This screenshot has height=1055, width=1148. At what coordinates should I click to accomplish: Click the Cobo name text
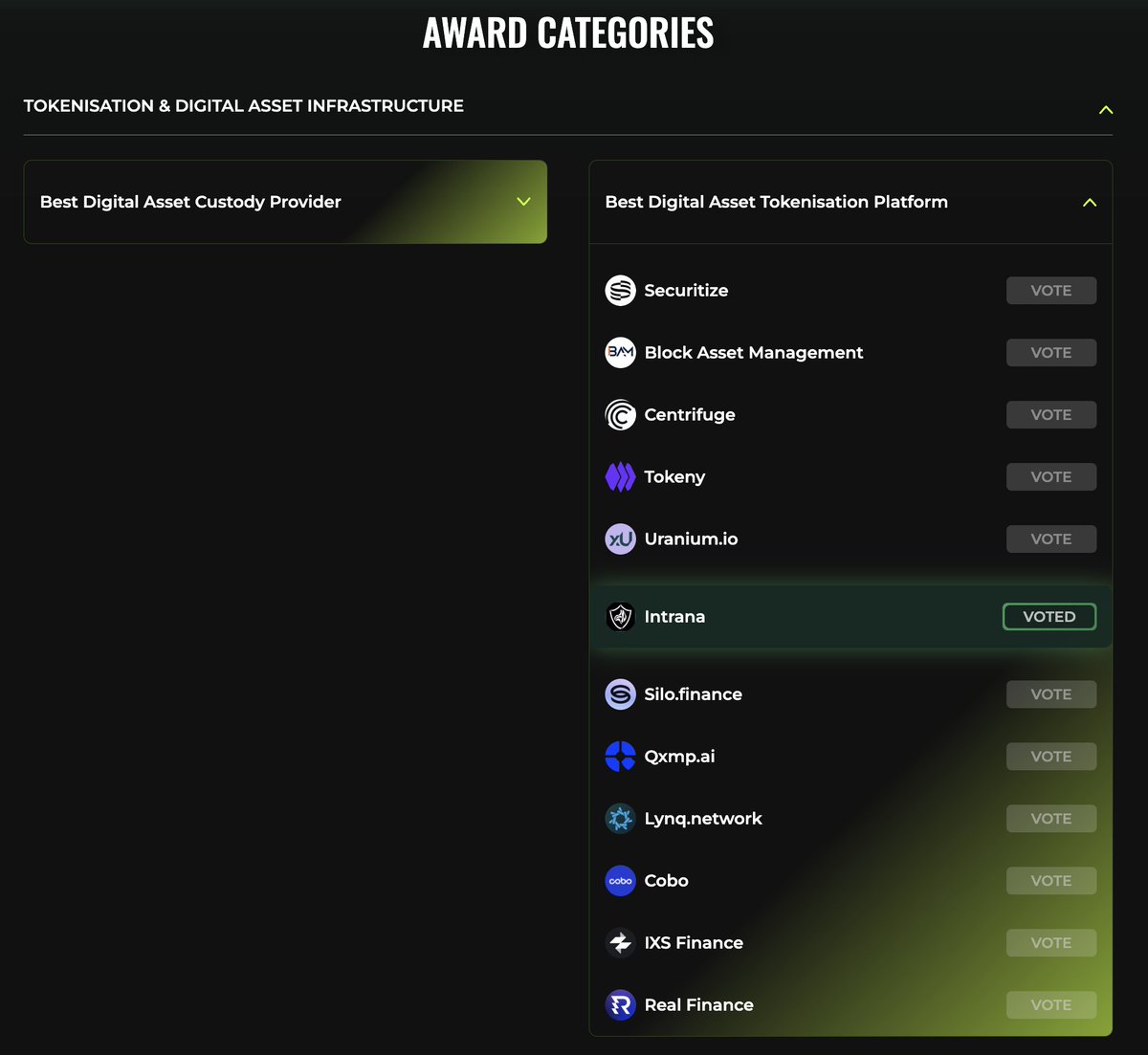(x=667, y=881)
